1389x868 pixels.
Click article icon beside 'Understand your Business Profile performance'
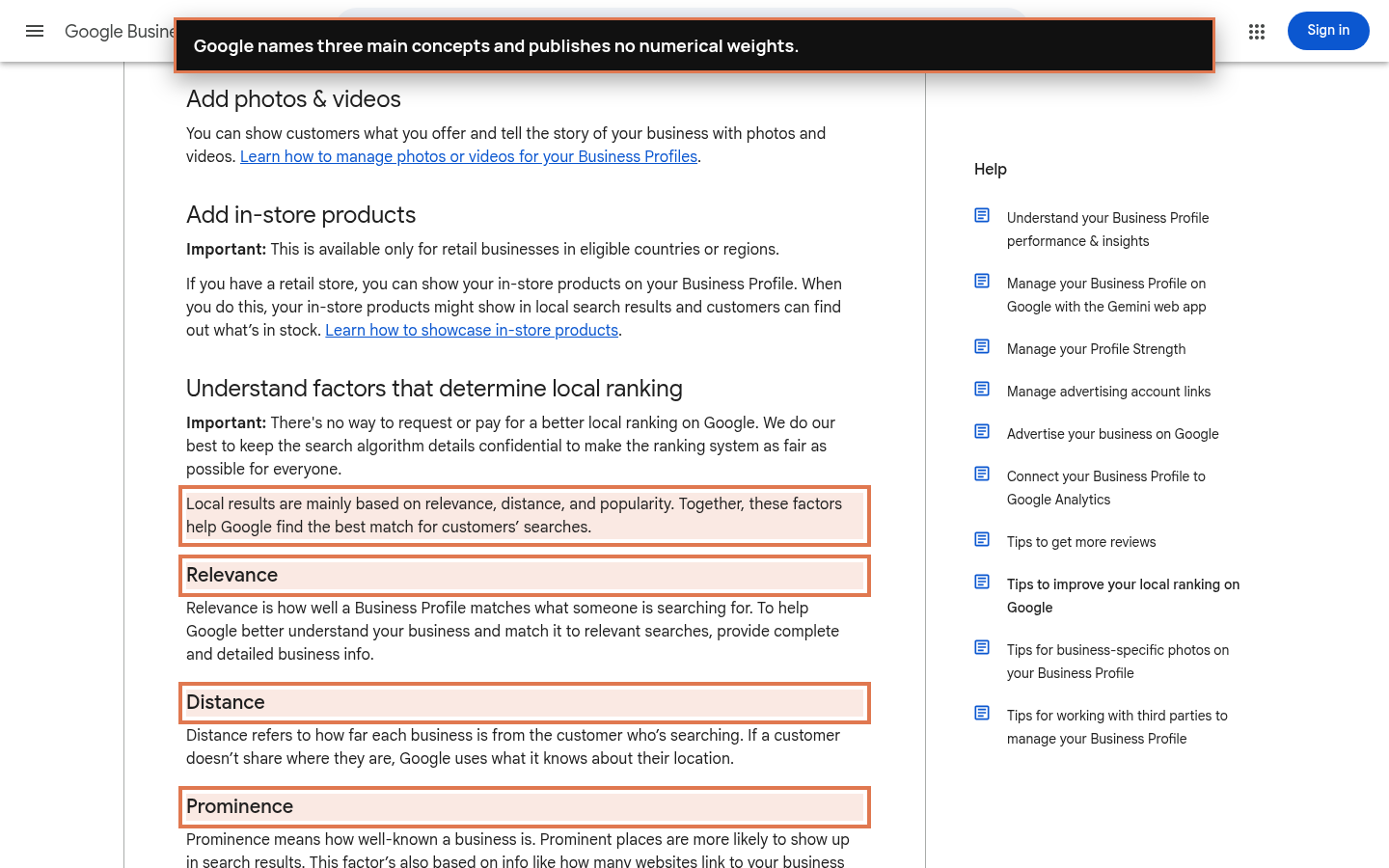pyautogui.click(x=982, y=215)
